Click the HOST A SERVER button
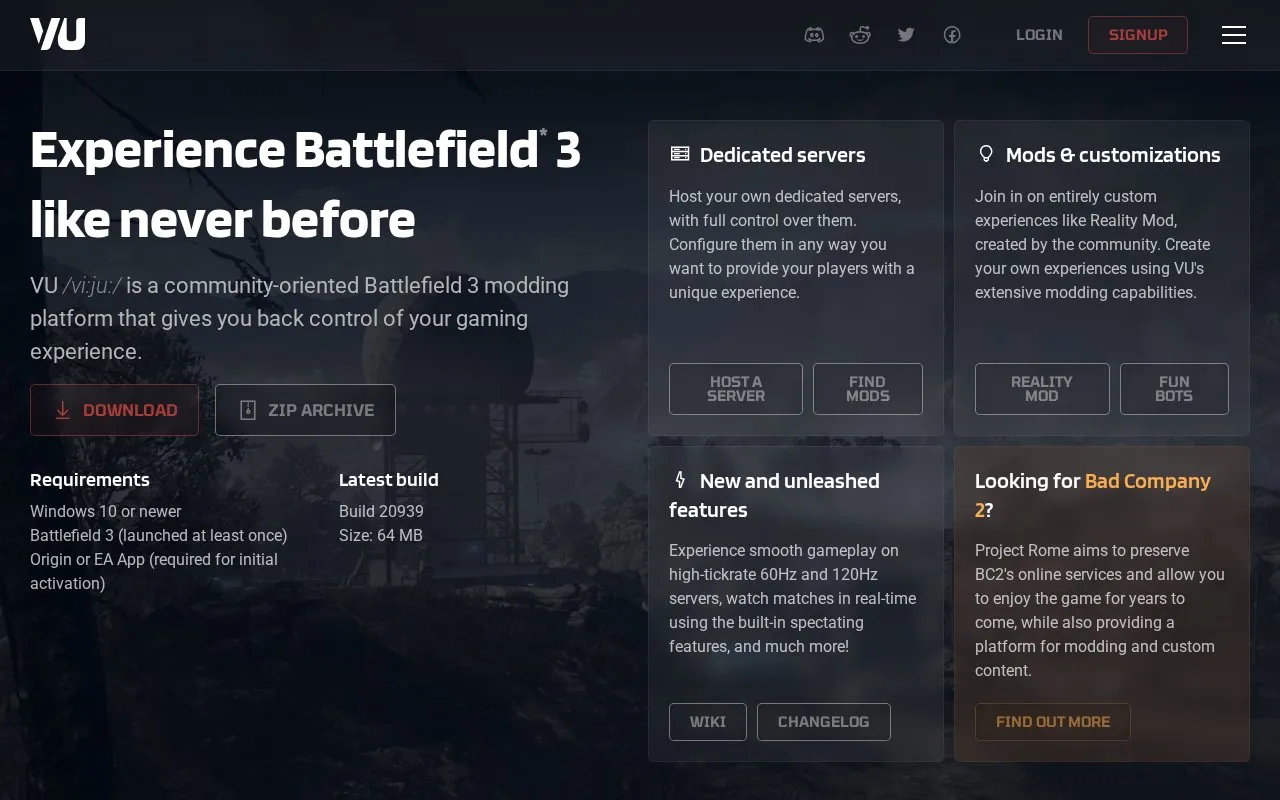This screenshot has width=1280, height=800. tap(736, 389)
